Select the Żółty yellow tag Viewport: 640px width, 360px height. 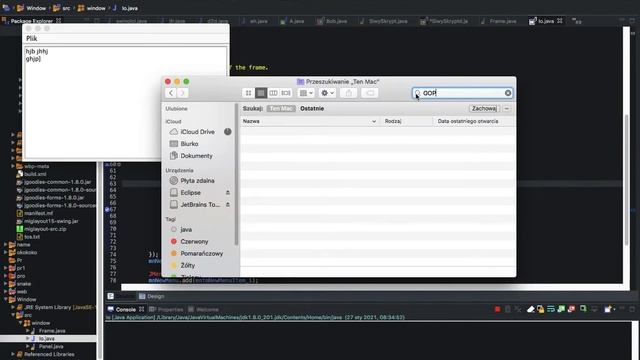pos(188,265)
